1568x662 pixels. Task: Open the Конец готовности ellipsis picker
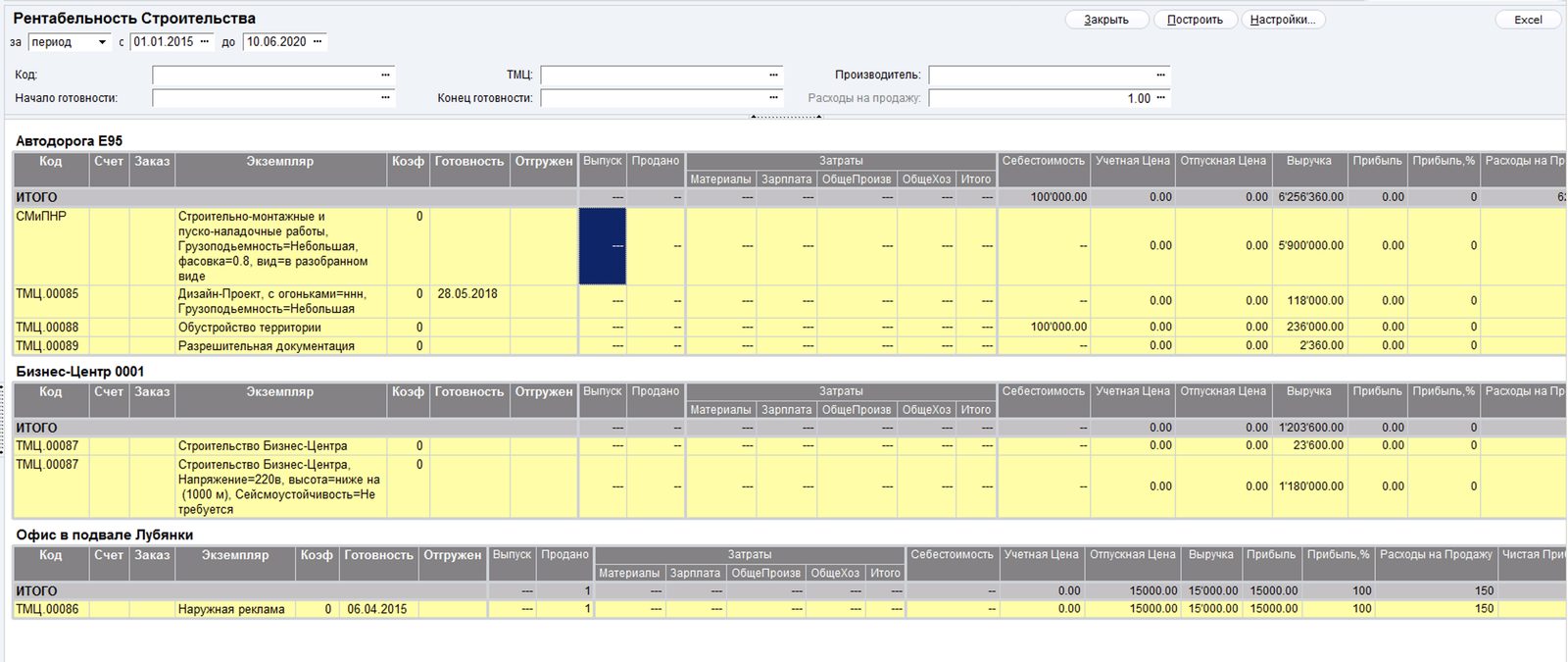[774, 98]
